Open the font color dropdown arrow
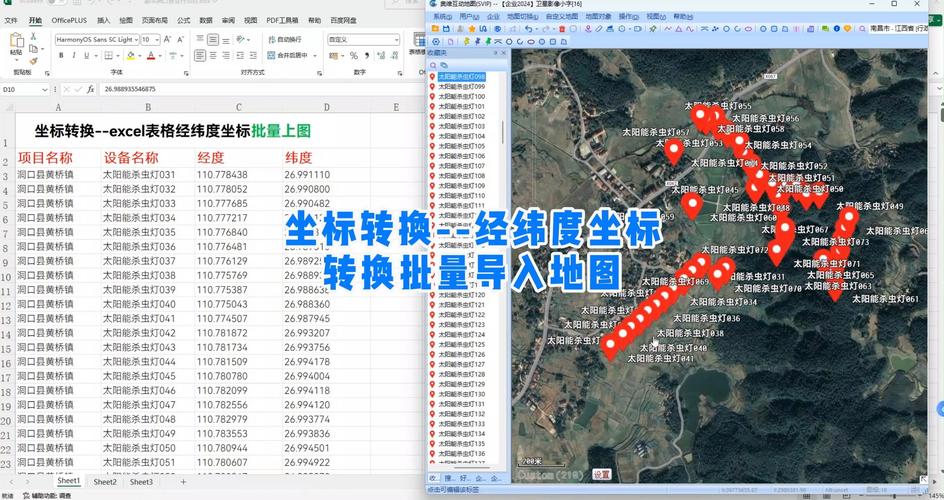The width and height of the screenshot is (944, 500). pos(161,55)
